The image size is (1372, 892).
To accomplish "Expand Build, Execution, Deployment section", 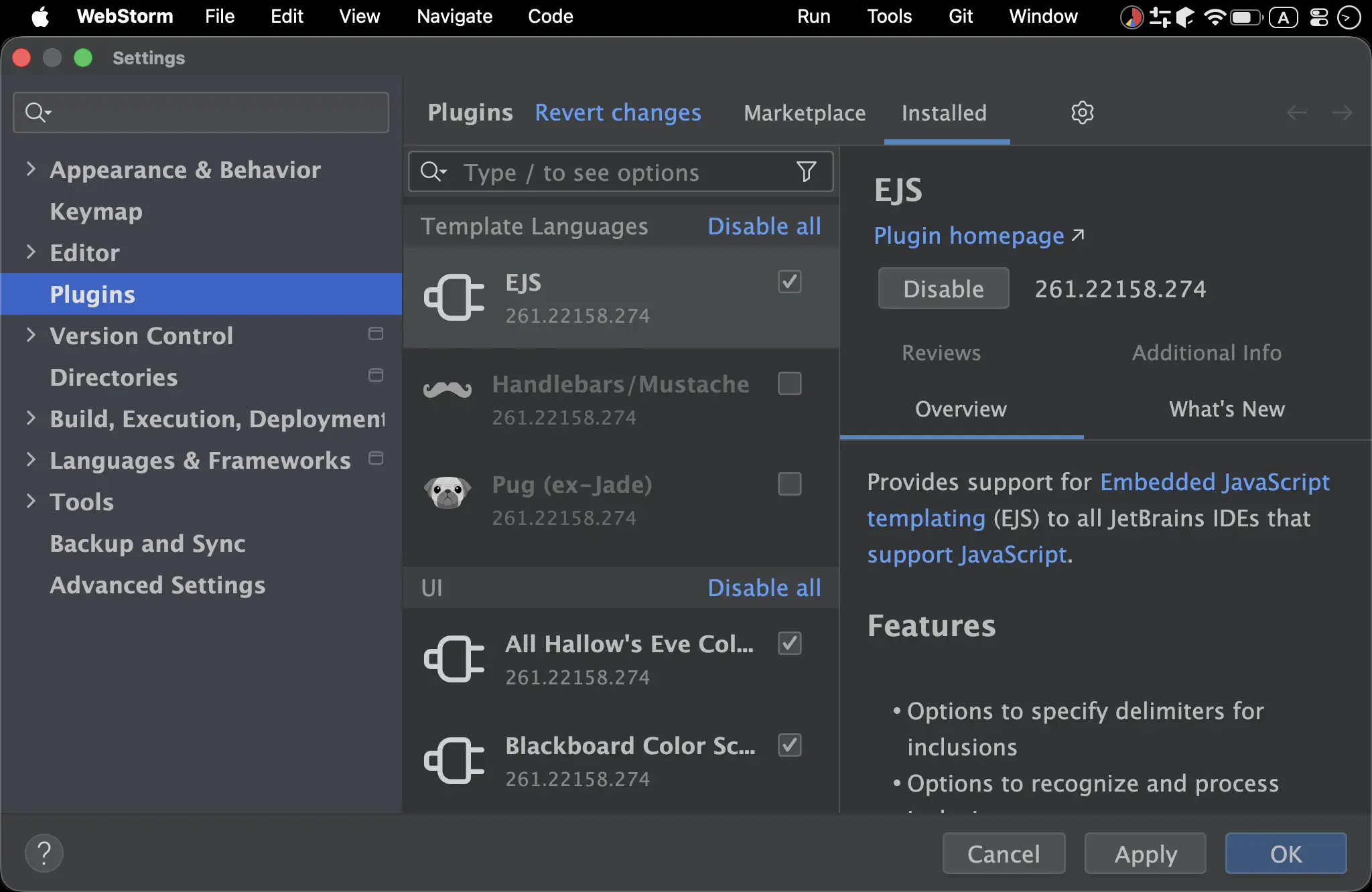I will tap(30, 418).
